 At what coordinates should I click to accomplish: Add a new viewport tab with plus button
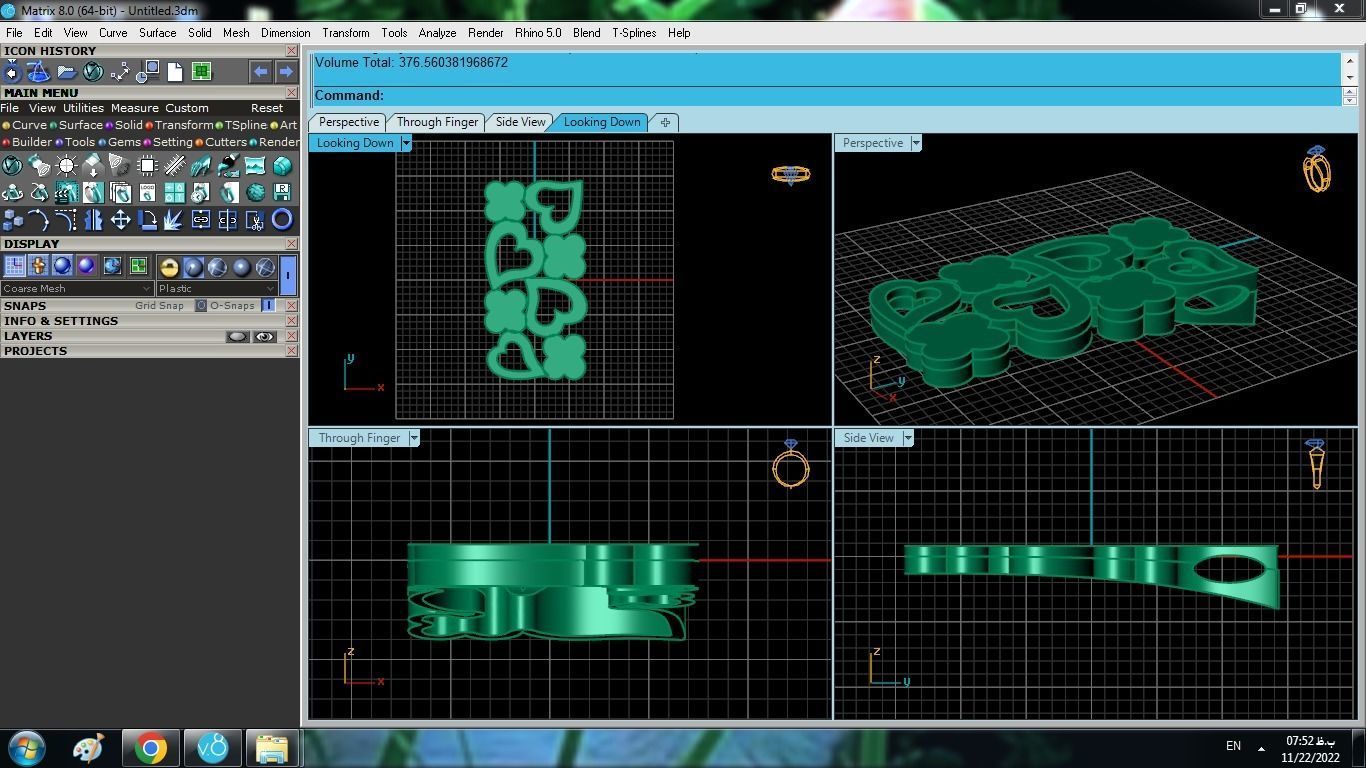[x=665, y=122]
